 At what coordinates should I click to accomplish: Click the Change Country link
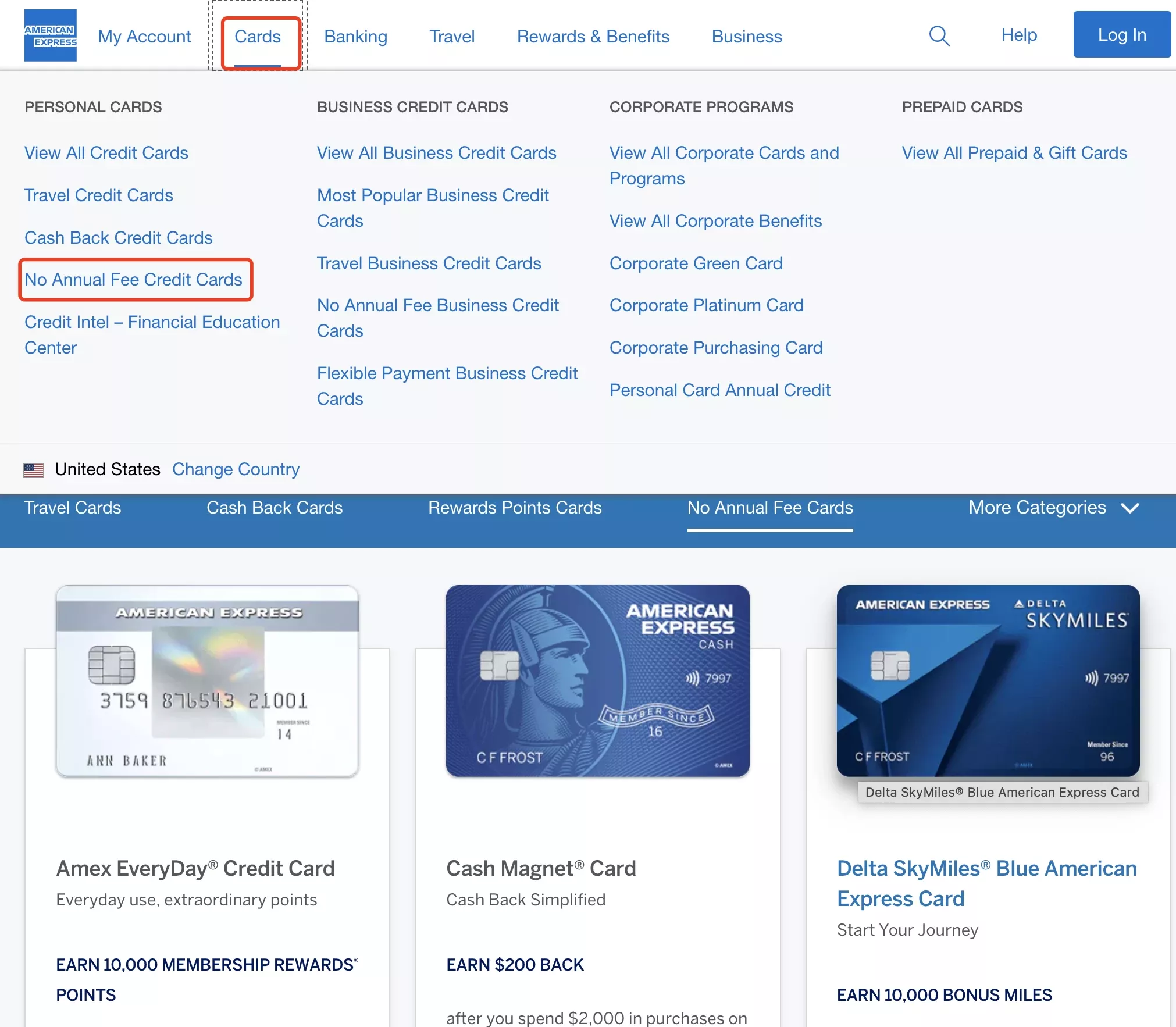(236, 469)
